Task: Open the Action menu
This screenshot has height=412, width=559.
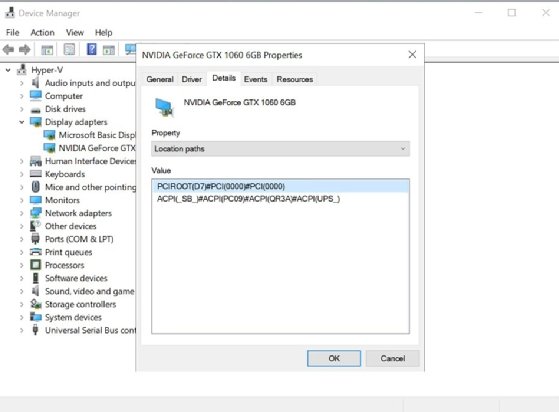Action: coord(42,32)
